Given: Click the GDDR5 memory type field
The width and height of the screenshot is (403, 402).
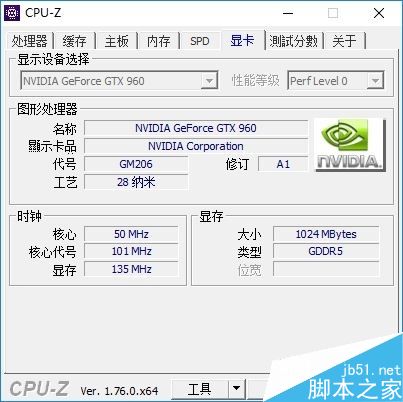Looking at the screenshot, I should [326, 251].
